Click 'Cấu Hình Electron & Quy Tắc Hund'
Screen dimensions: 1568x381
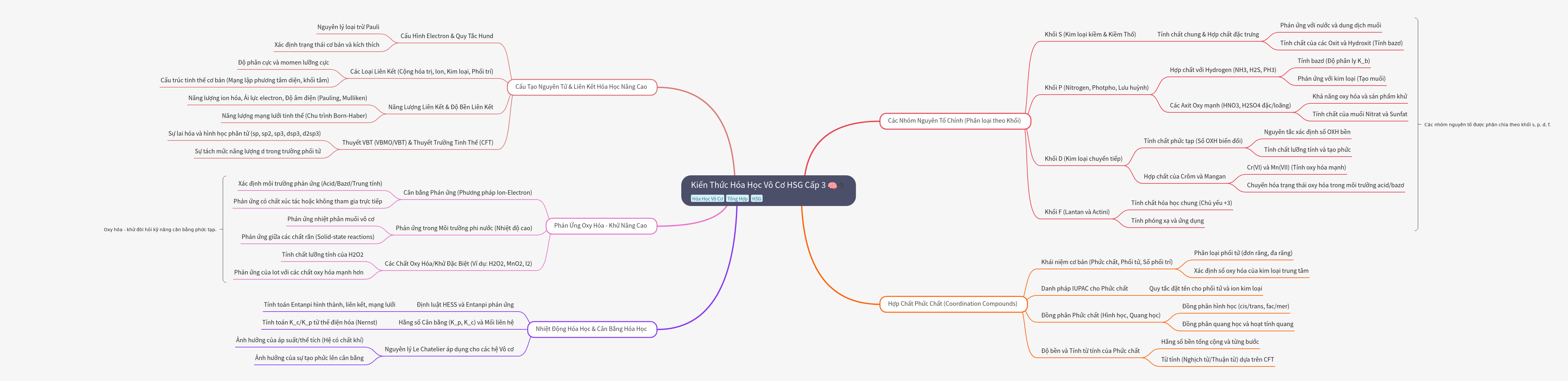pyautogui.click(x=446, y=36)
